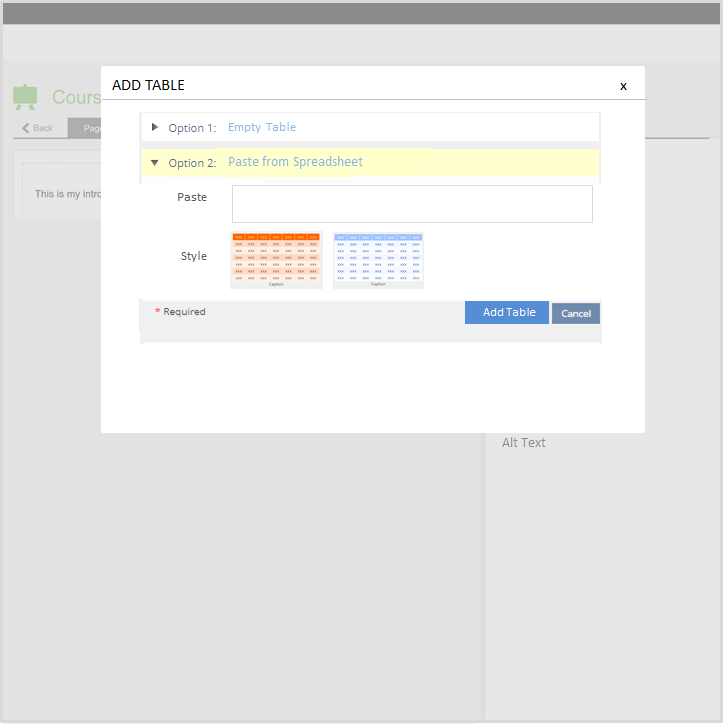723x724 pixels.
Task: Choose the blue table style thumbnail
Action: 378,260
